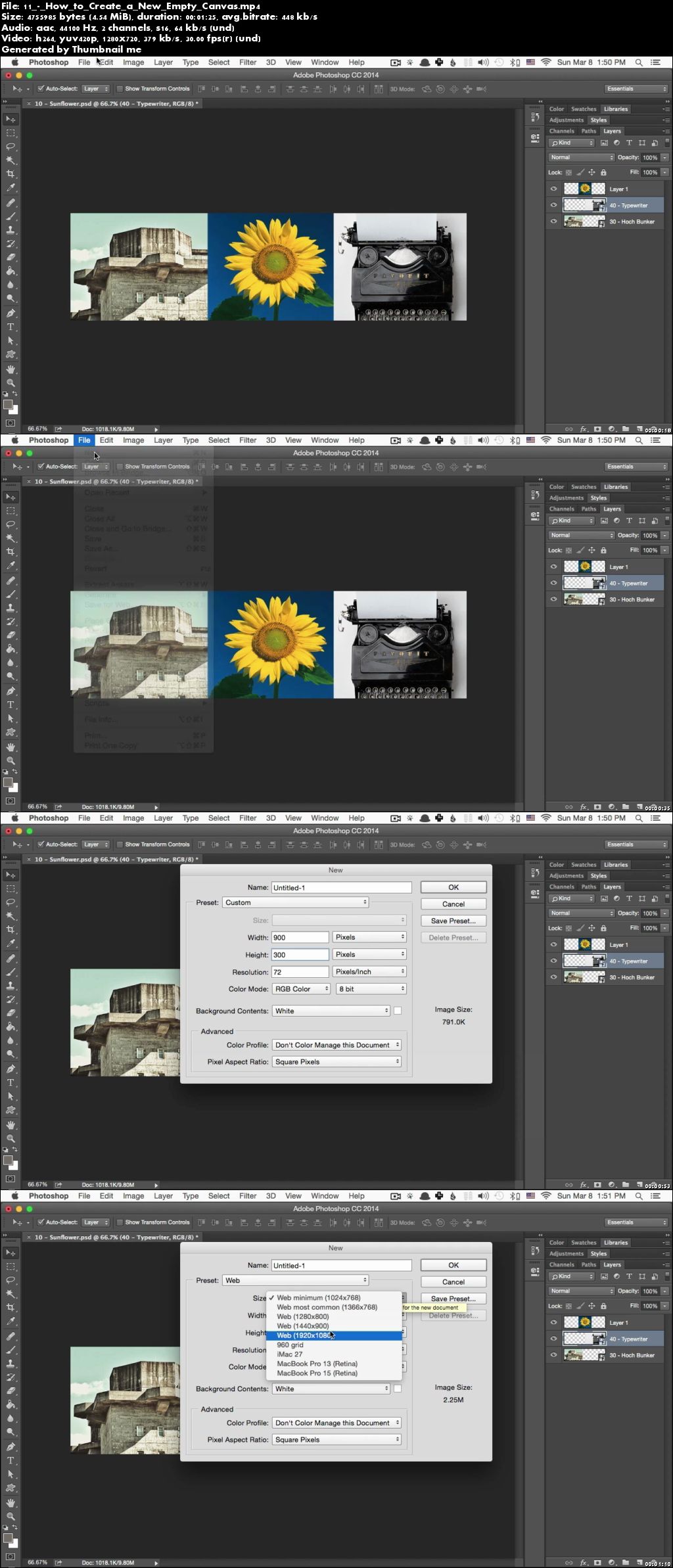Open the Preset dropdown showing Custom
The image size is (673, 1568).
pyautogui.click(x=295, y=902)
